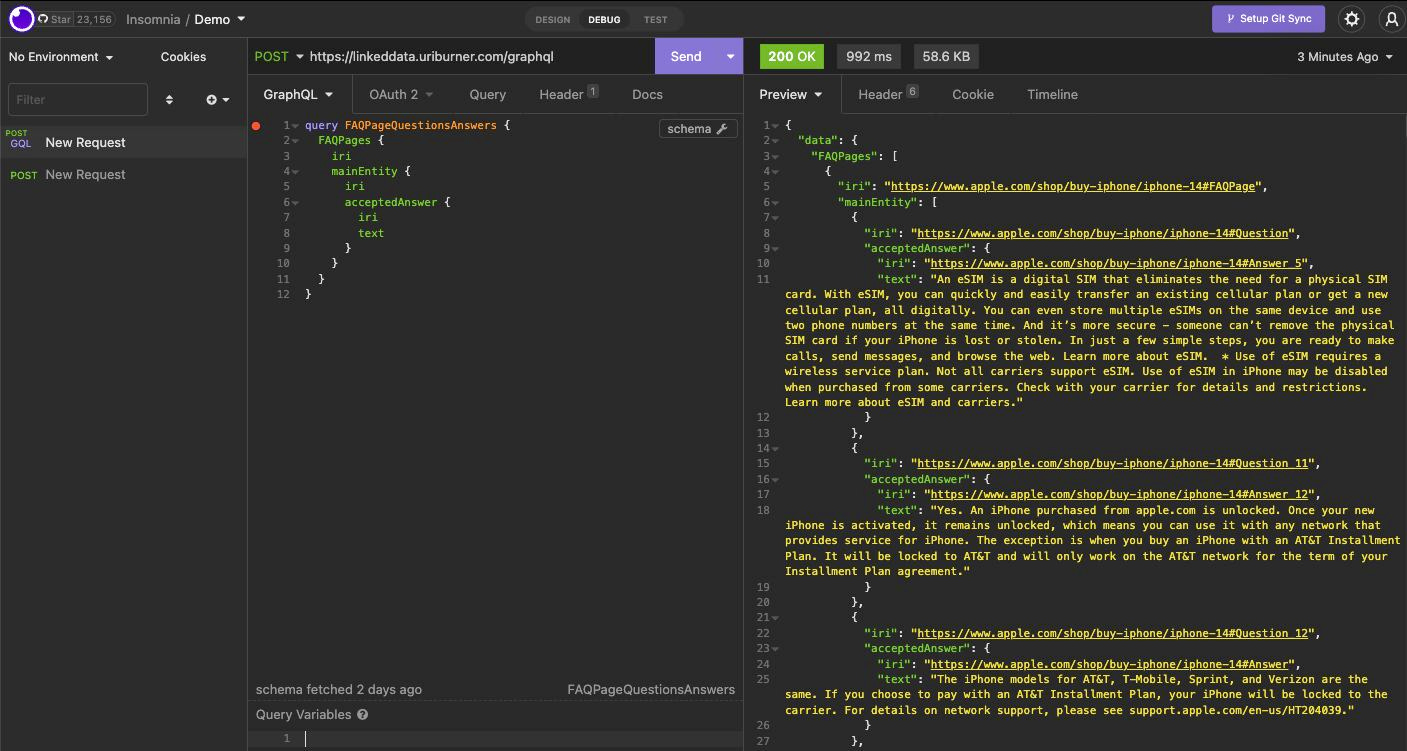Click the Filter input field
Viewport: 1407px width, 751px height.
(x=78, y=100)
